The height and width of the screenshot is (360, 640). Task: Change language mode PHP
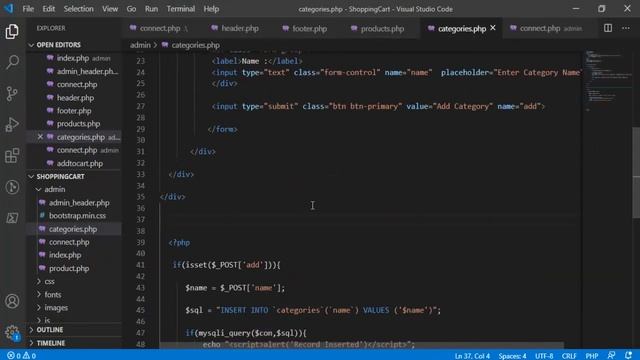[x=592, y=356]
